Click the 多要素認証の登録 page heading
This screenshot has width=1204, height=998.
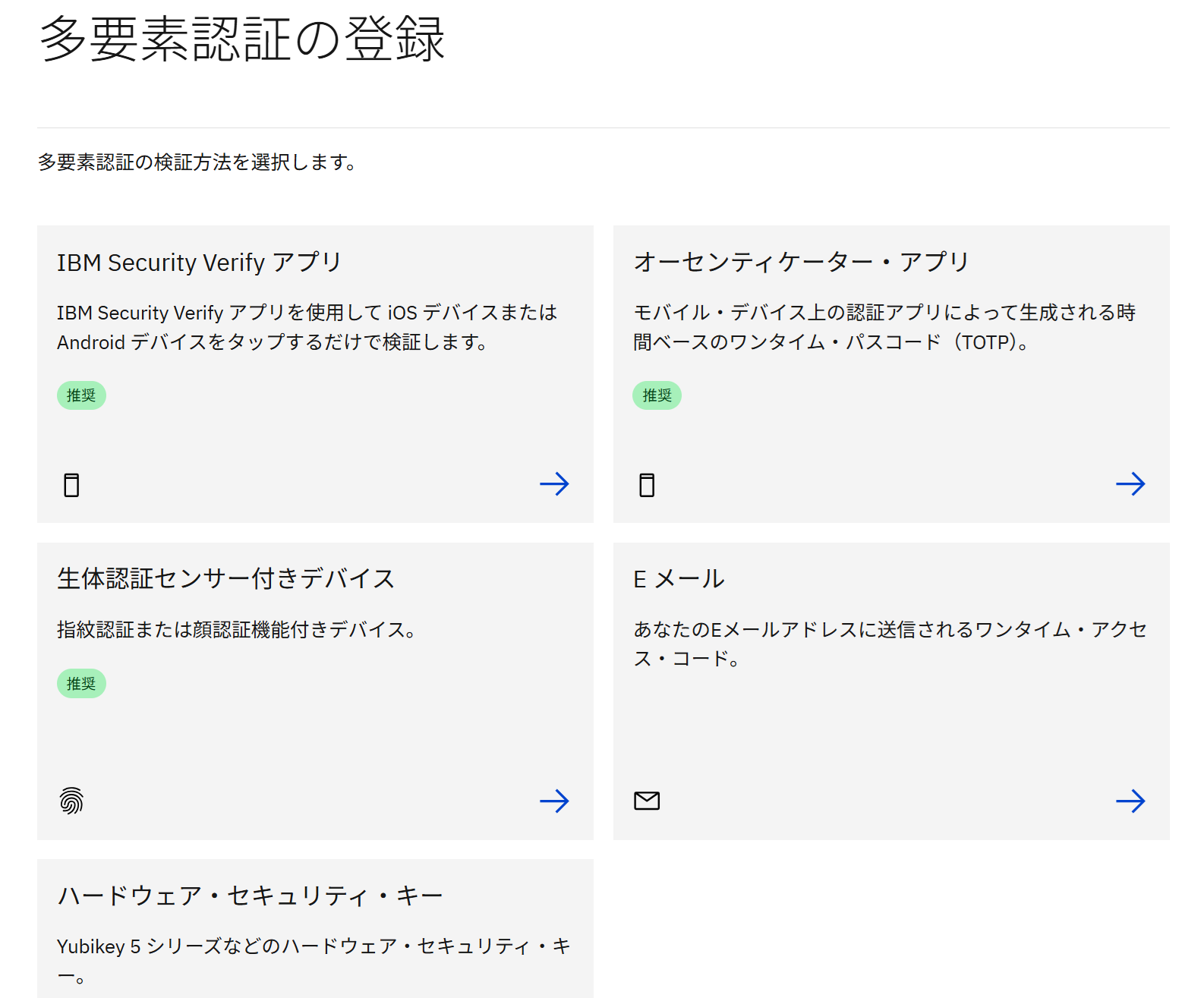[242, 39]
